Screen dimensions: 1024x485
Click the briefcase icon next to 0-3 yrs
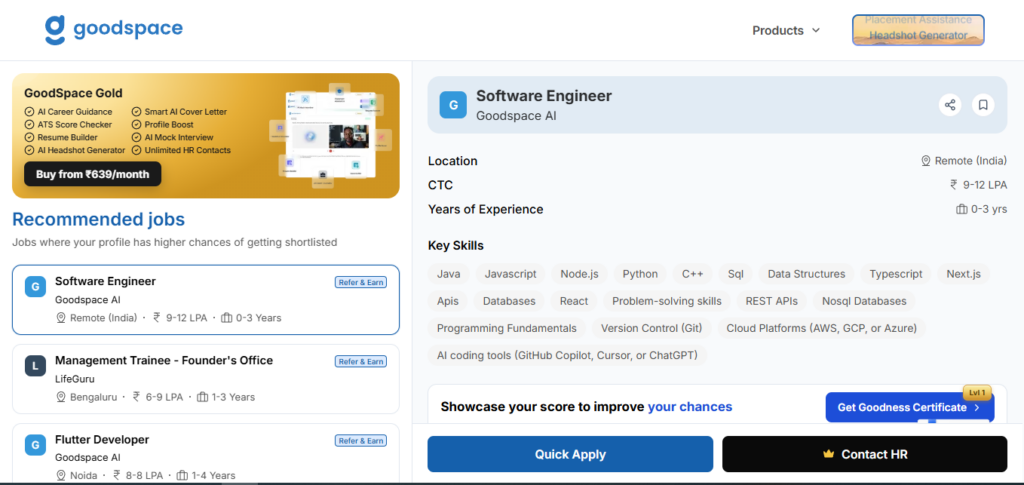pos(962,210)
